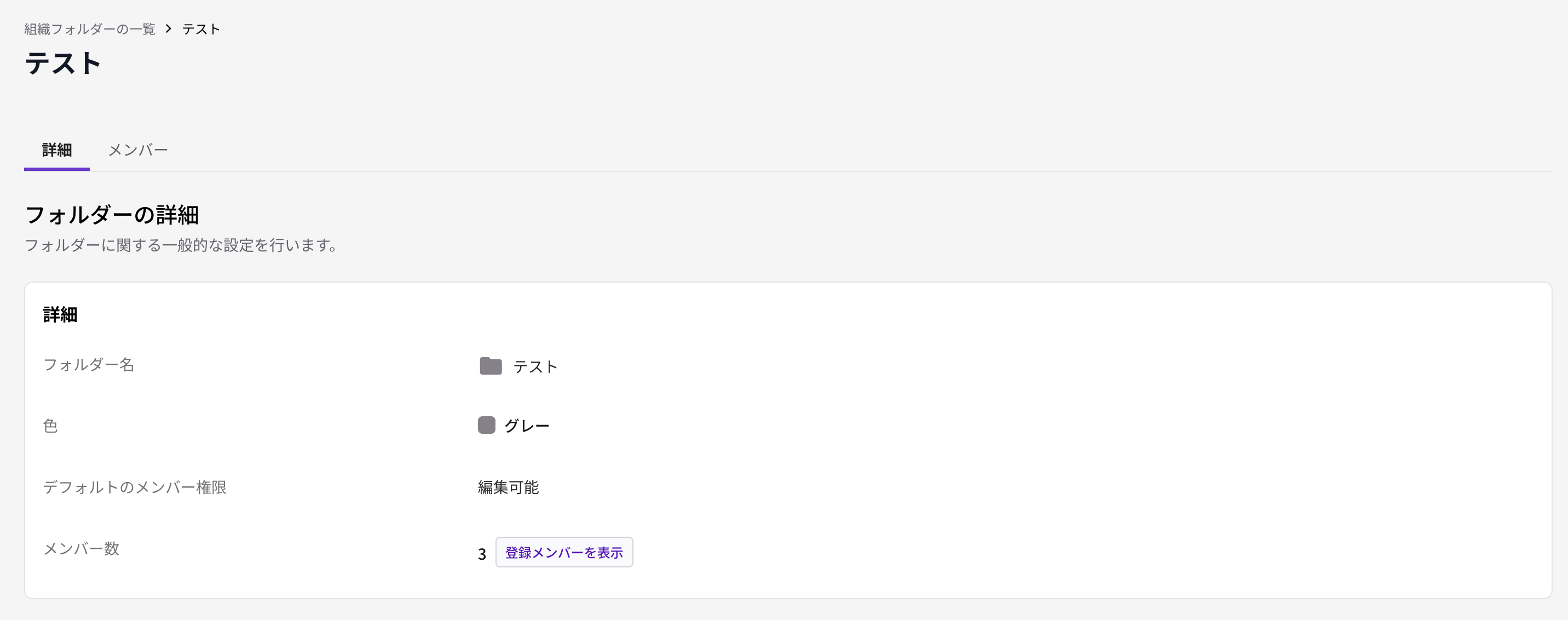Click the テスト breadcrumb item

[x=201, y=28]
